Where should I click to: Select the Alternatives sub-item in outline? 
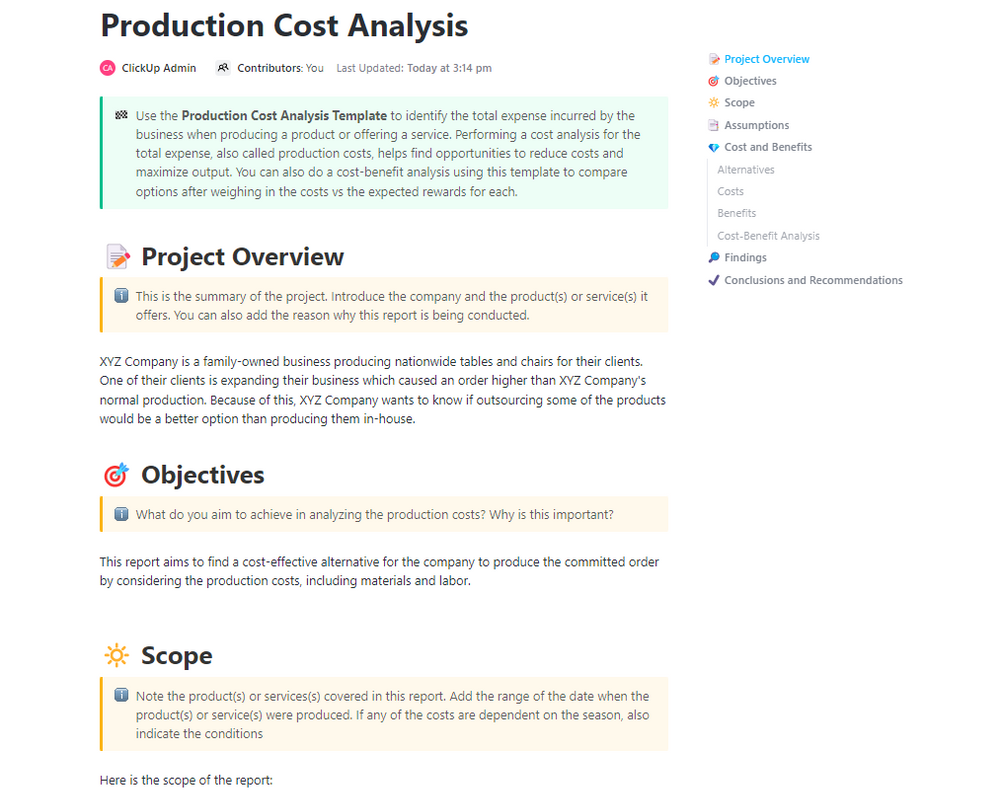(746, 170)
